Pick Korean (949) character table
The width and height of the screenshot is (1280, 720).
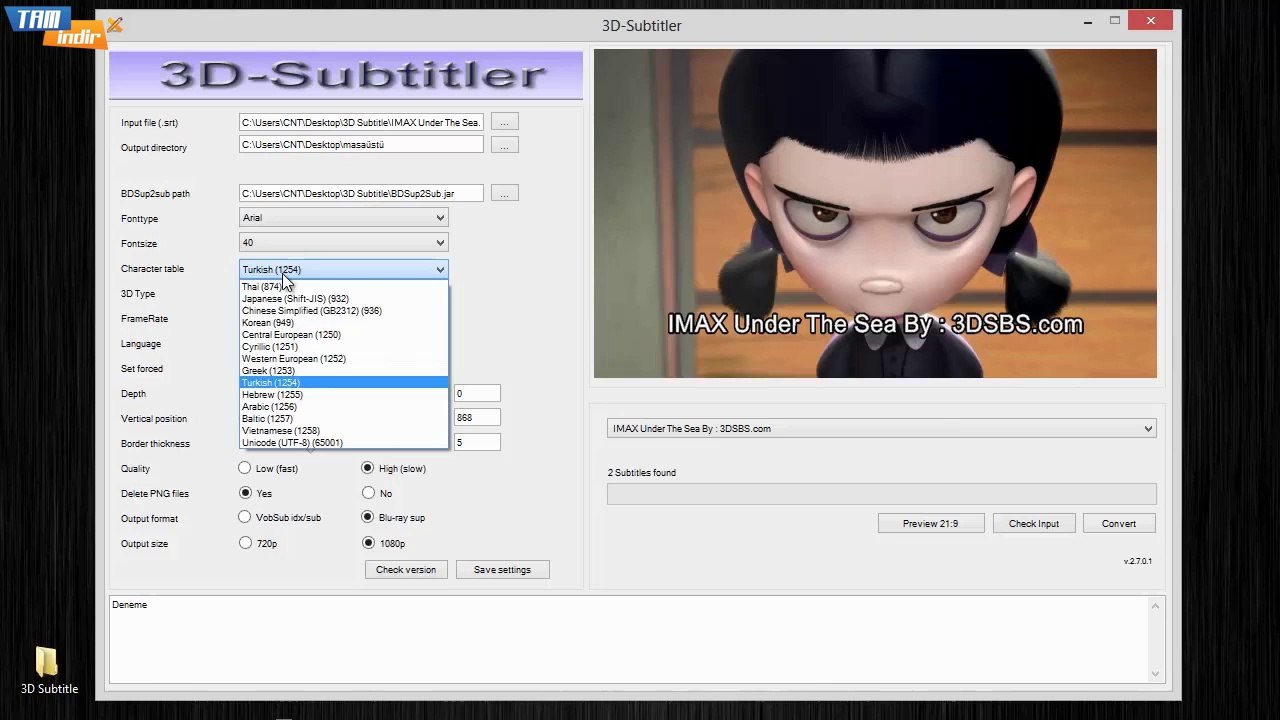(344, 323)
